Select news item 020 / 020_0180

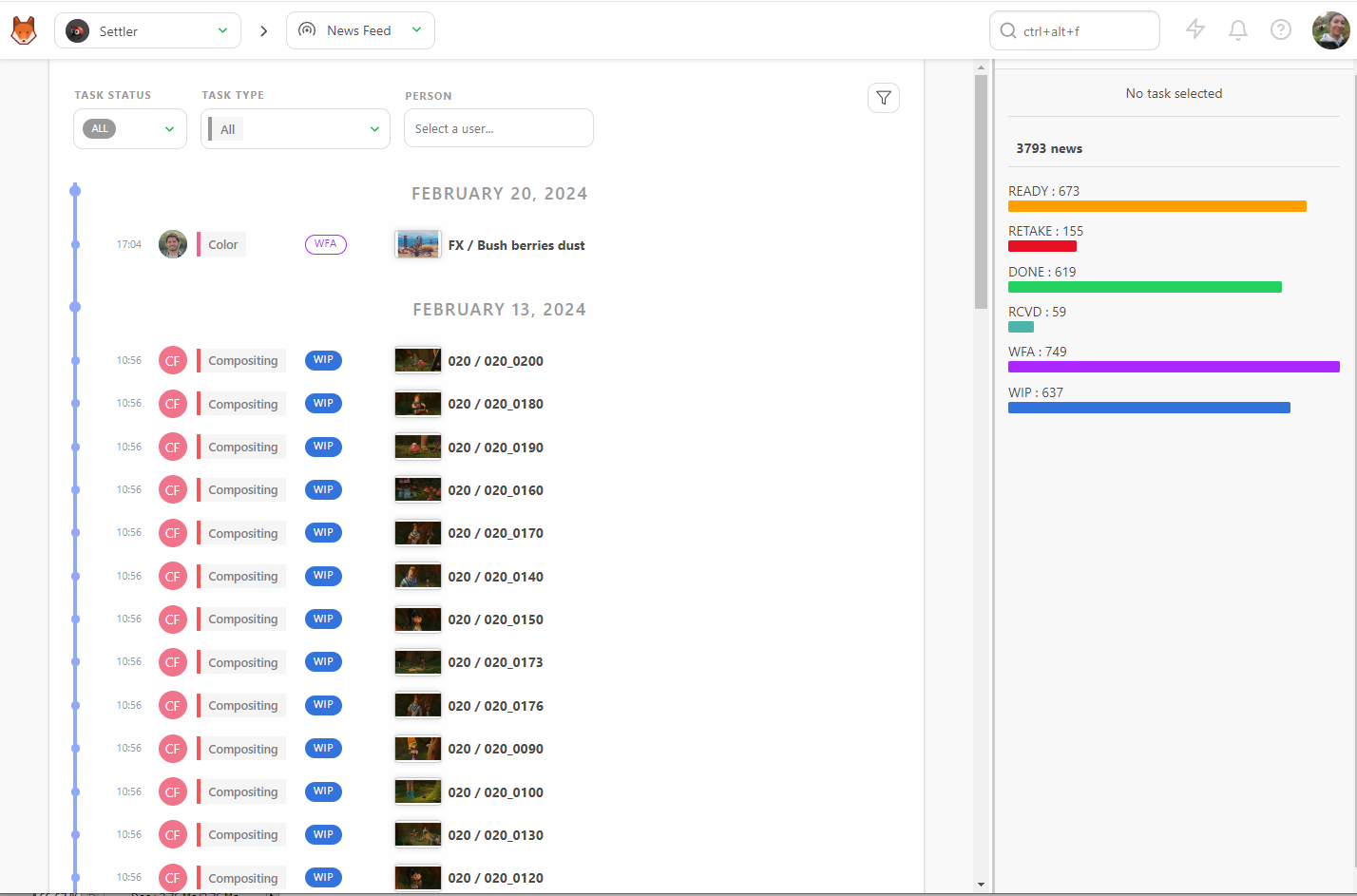click(496, 404)
